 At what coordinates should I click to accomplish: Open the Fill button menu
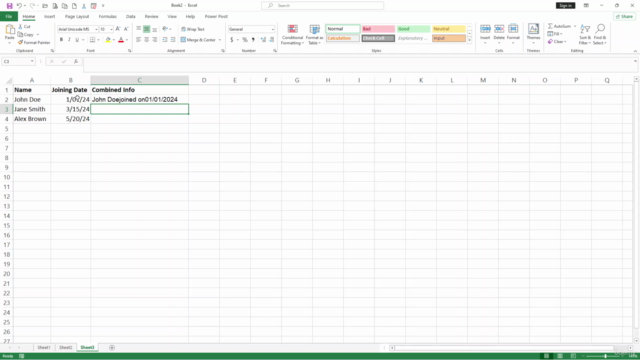coord(555,34)
